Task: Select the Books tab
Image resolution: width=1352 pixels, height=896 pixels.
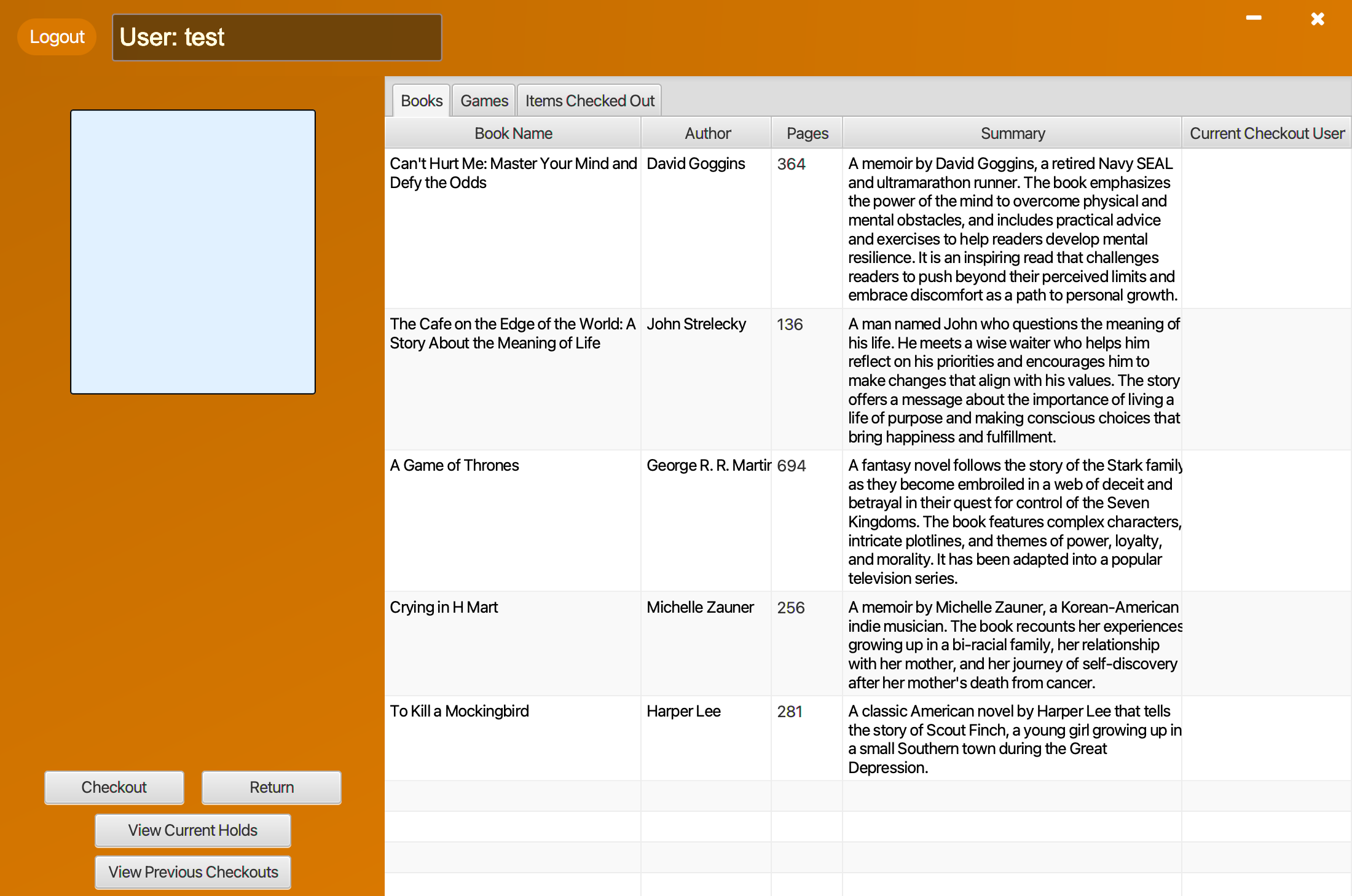Action: (x=420, y=100)
